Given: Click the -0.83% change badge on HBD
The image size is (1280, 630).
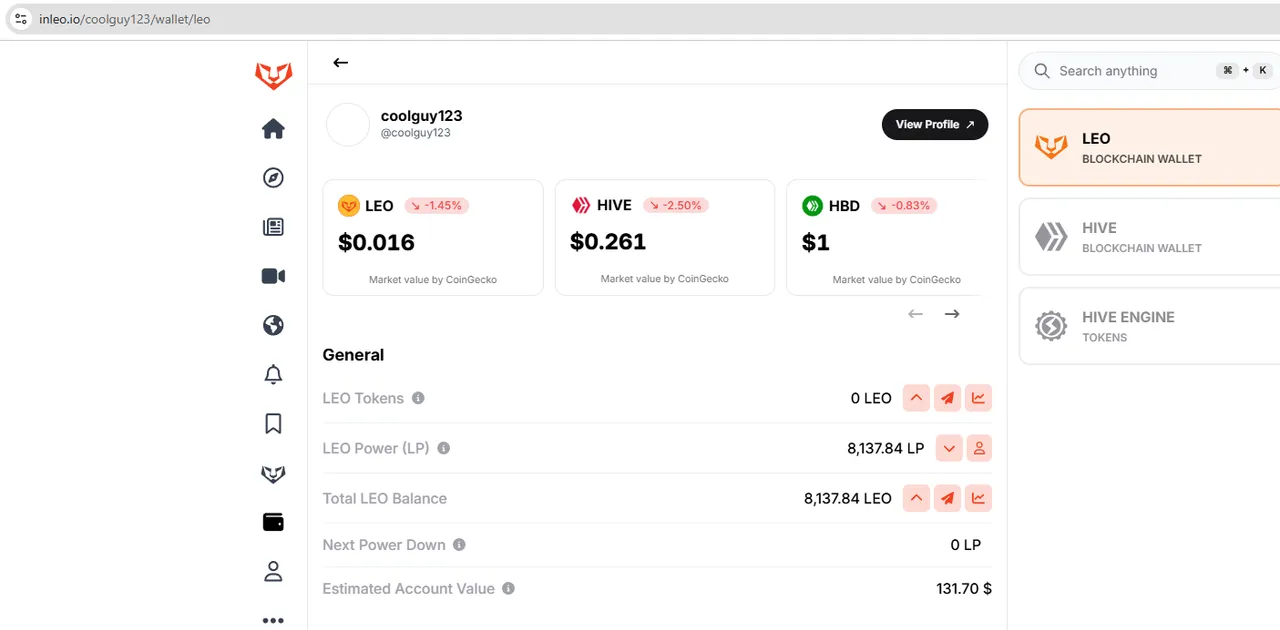Looking at the screenshot, I should (904, 206).
